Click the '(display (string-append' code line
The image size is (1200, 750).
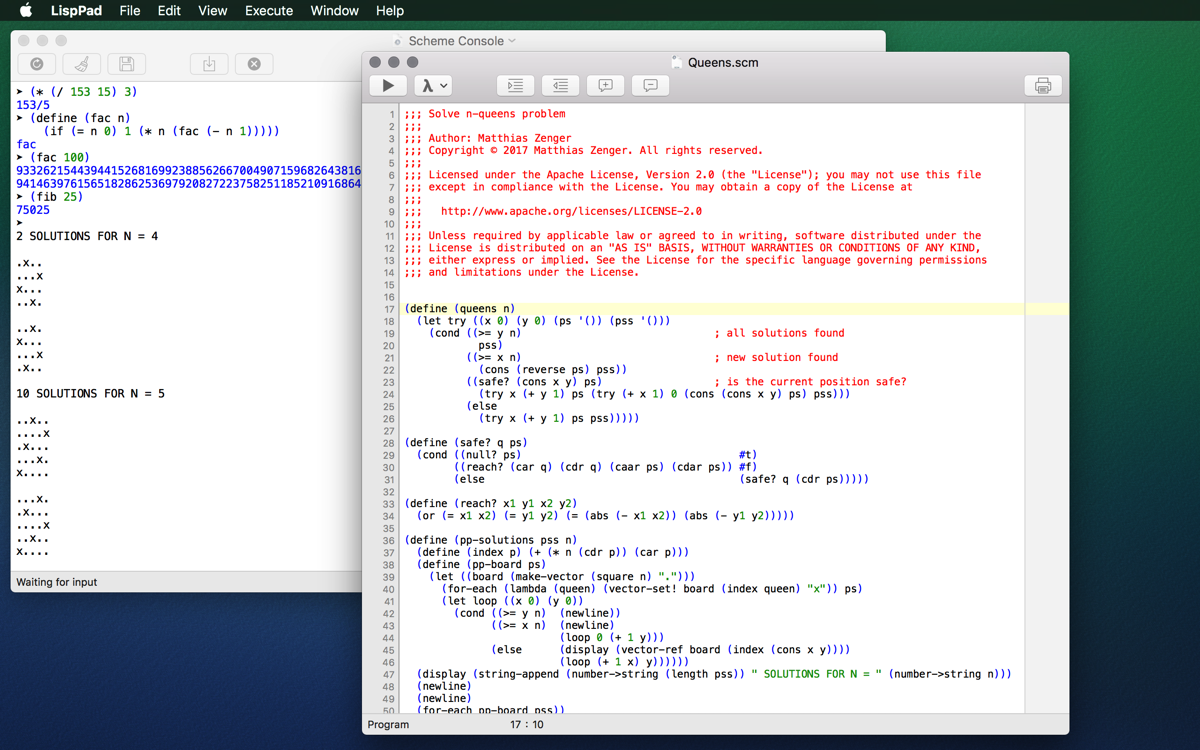pyautogui.click(x=714, y=674)
